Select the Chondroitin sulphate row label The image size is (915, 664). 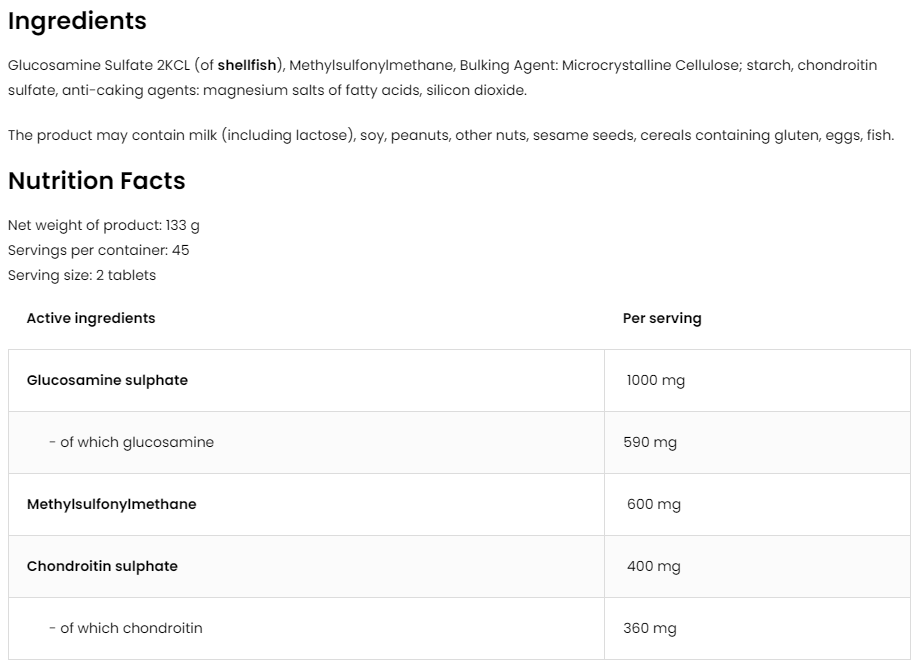pos(102,566)
